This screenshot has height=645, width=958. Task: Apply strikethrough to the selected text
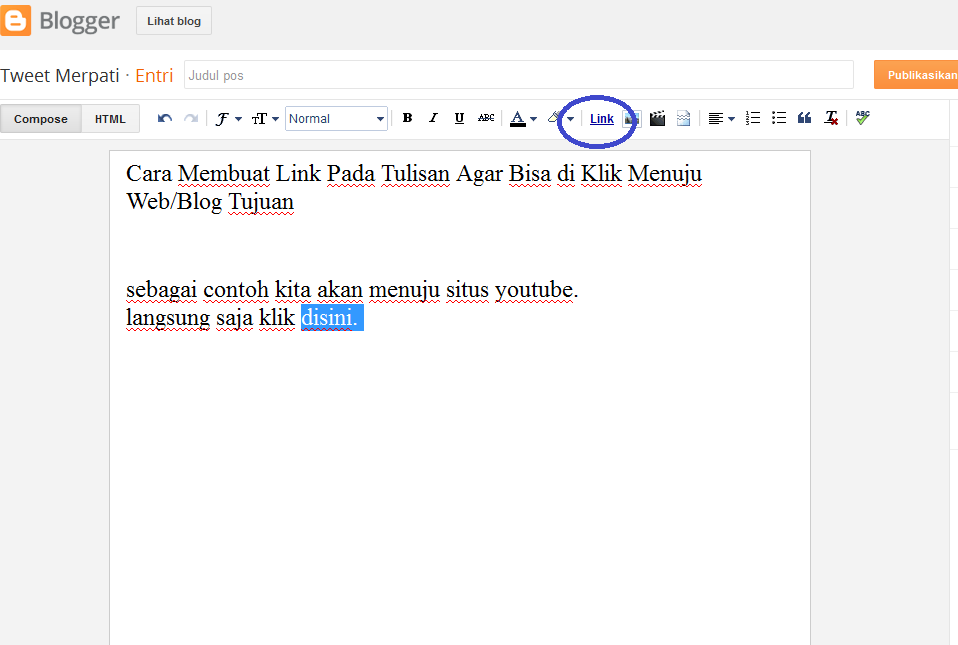tap(486, 118)
